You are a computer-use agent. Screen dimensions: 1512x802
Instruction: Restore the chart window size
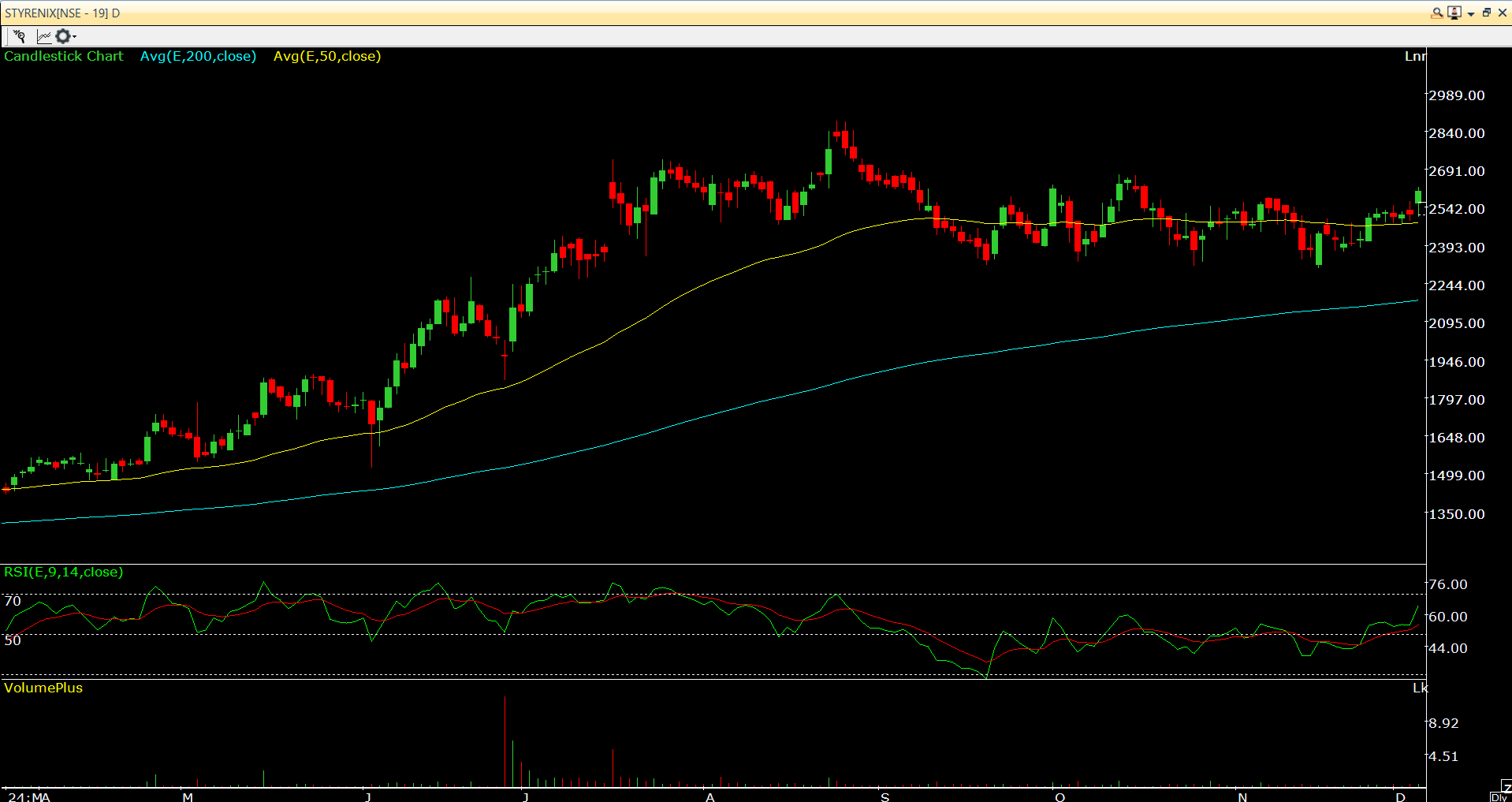[1487, 13]
